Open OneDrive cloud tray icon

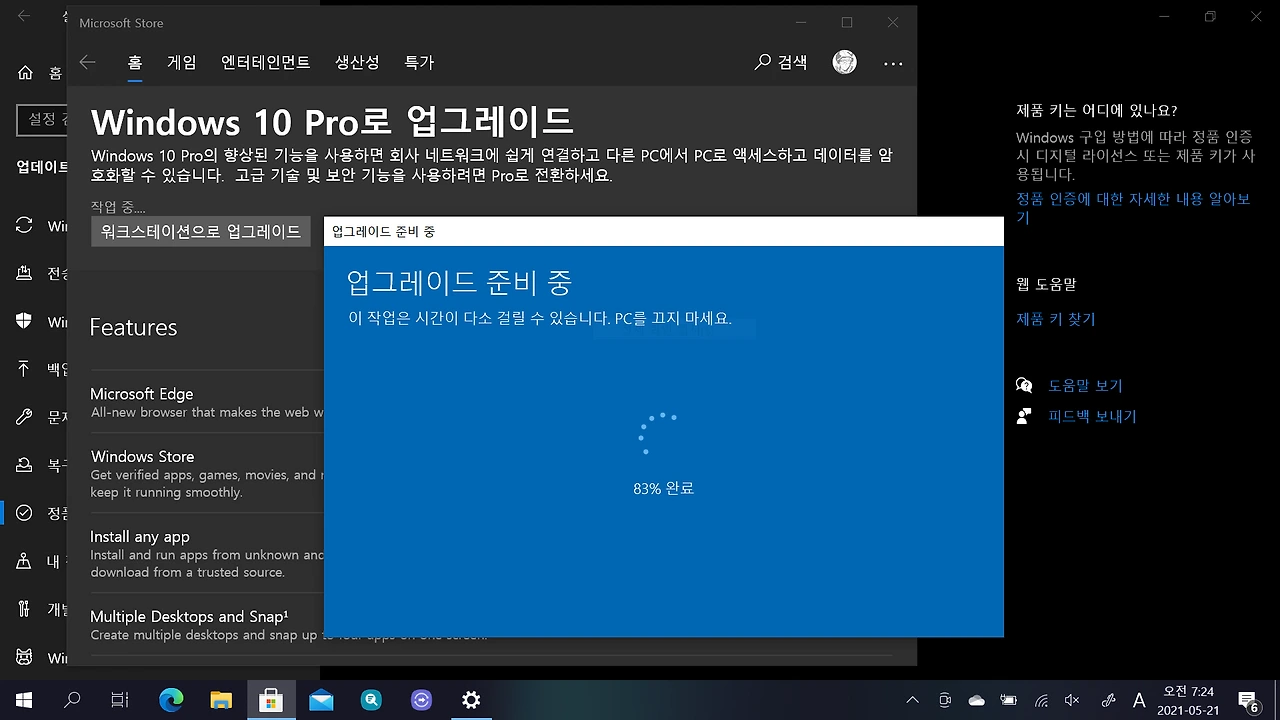pos(977,700)
